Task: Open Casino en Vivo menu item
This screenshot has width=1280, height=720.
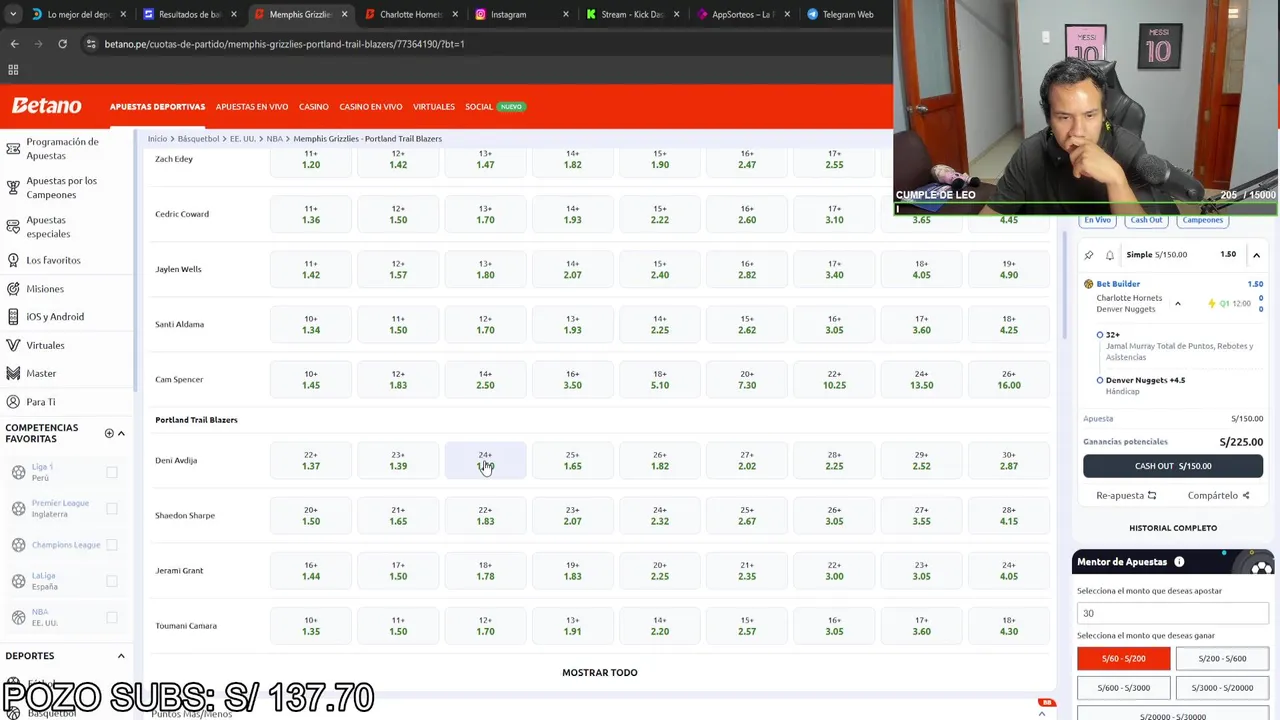Action: [x=371, y=106]
